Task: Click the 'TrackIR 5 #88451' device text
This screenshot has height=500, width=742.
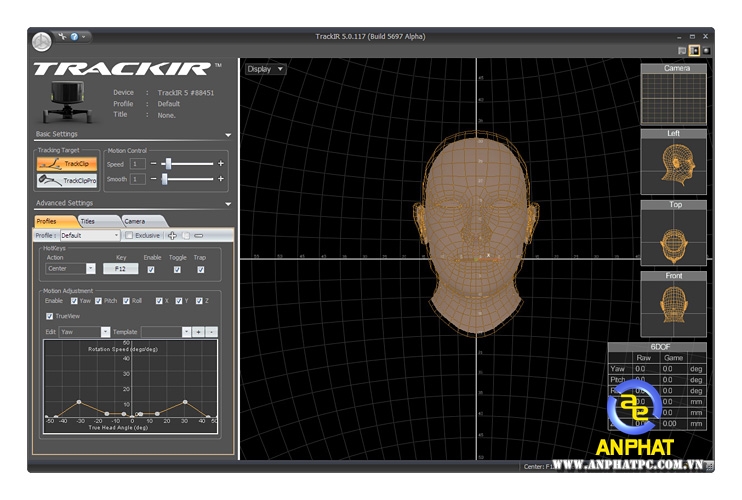Action: pos(186,93)
